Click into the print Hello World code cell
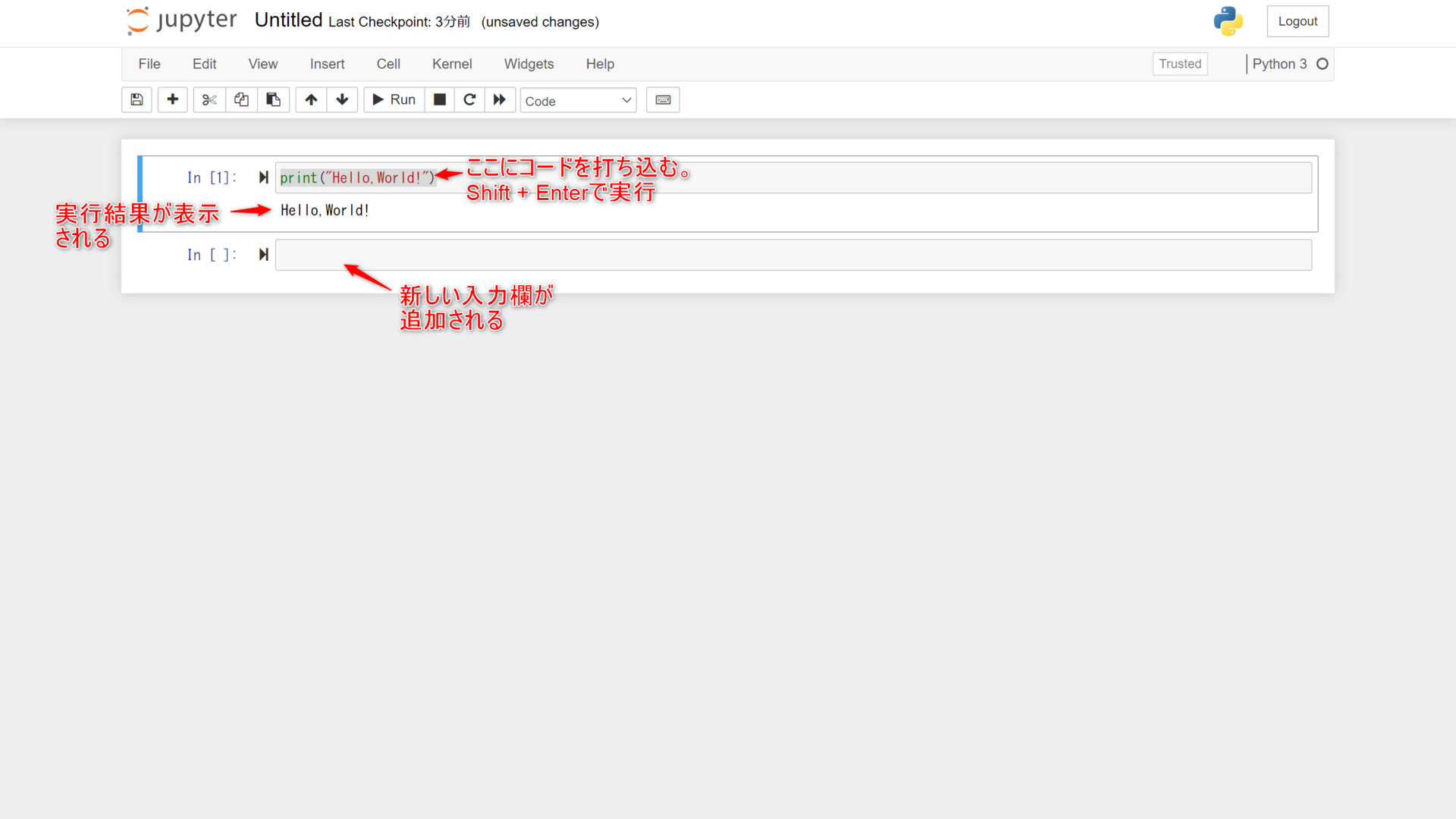This screenshot has width=1456, height=819. pyautogui.click(x=793, y=177)
